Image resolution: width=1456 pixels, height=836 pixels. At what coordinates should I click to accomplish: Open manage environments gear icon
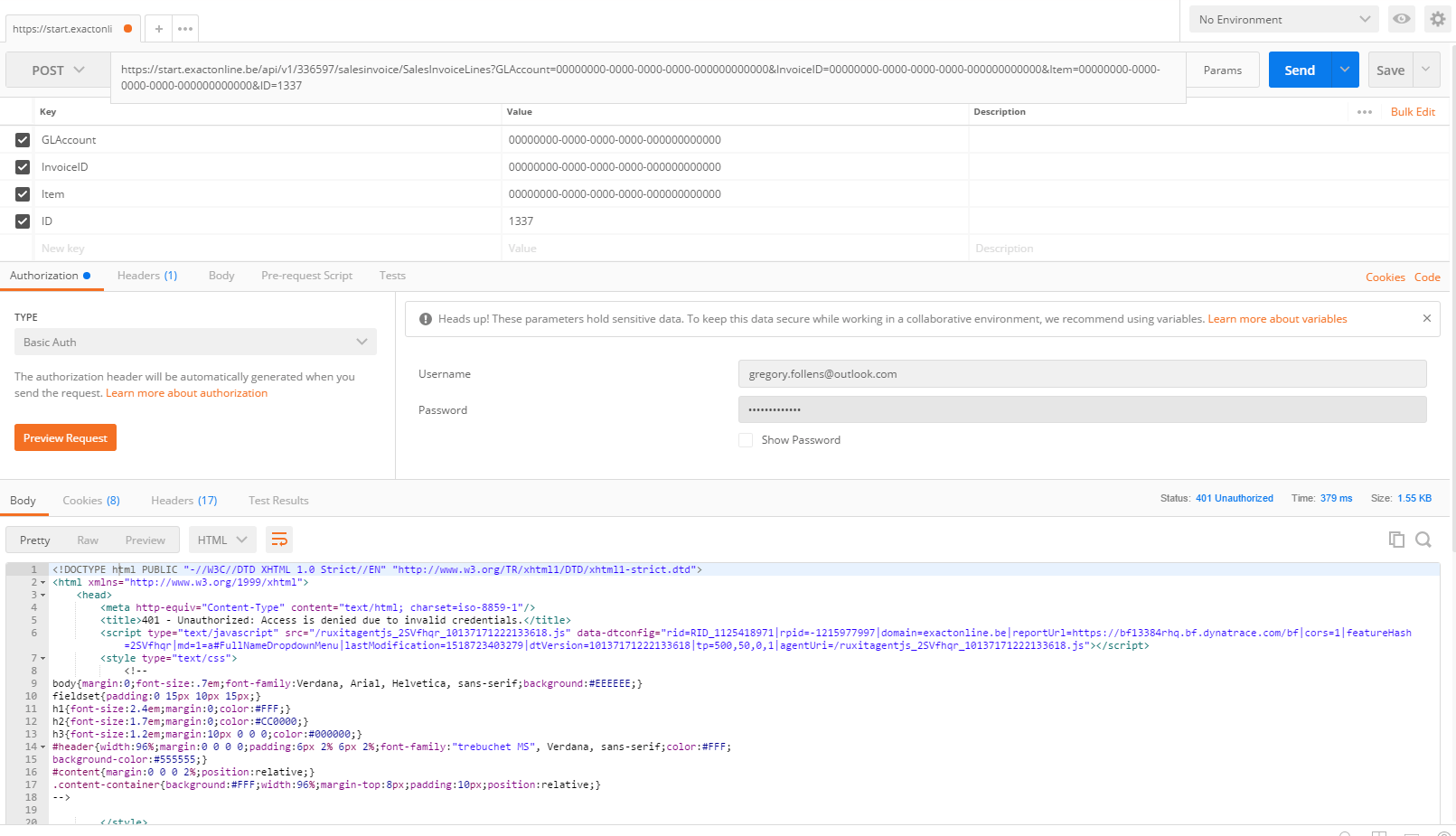(1437, 19)
